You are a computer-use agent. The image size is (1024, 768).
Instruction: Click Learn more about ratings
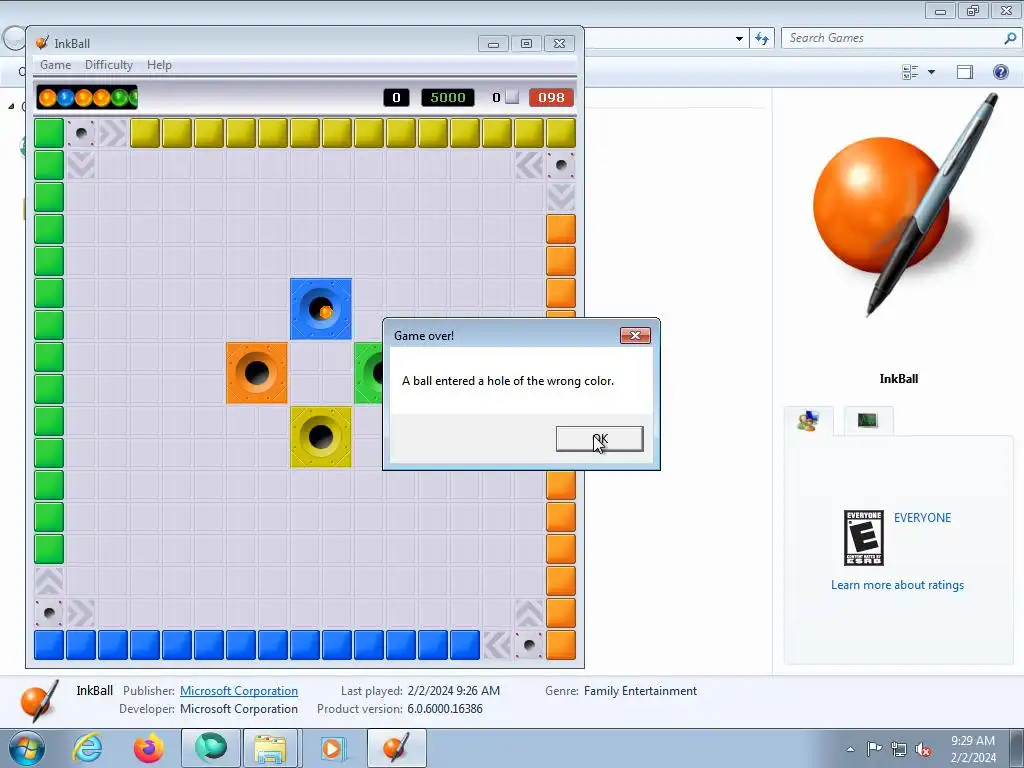click(x=897, y=585)
